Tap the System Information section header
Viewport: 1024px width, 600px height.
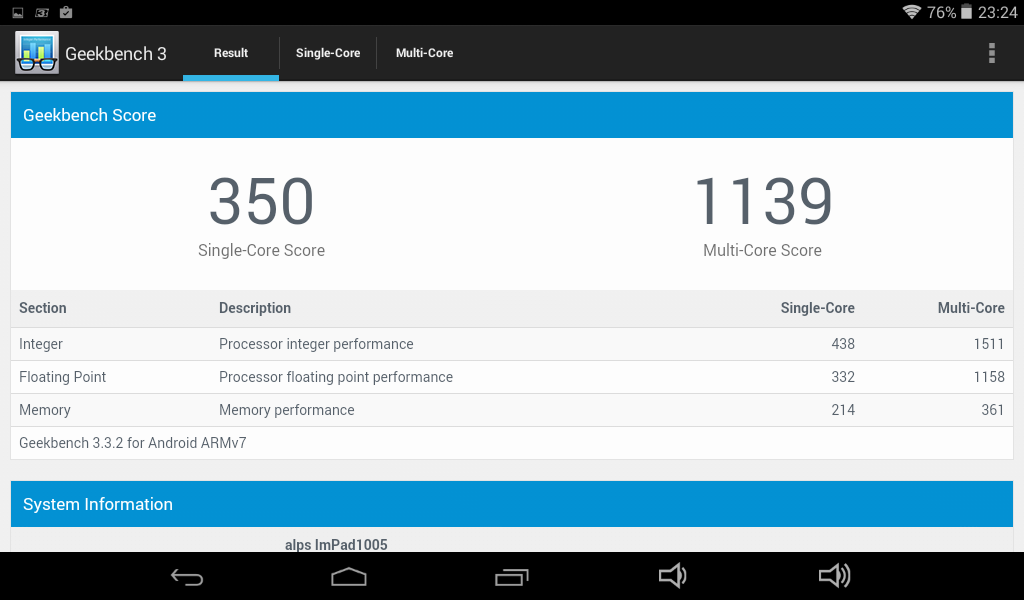coord(512,504)
